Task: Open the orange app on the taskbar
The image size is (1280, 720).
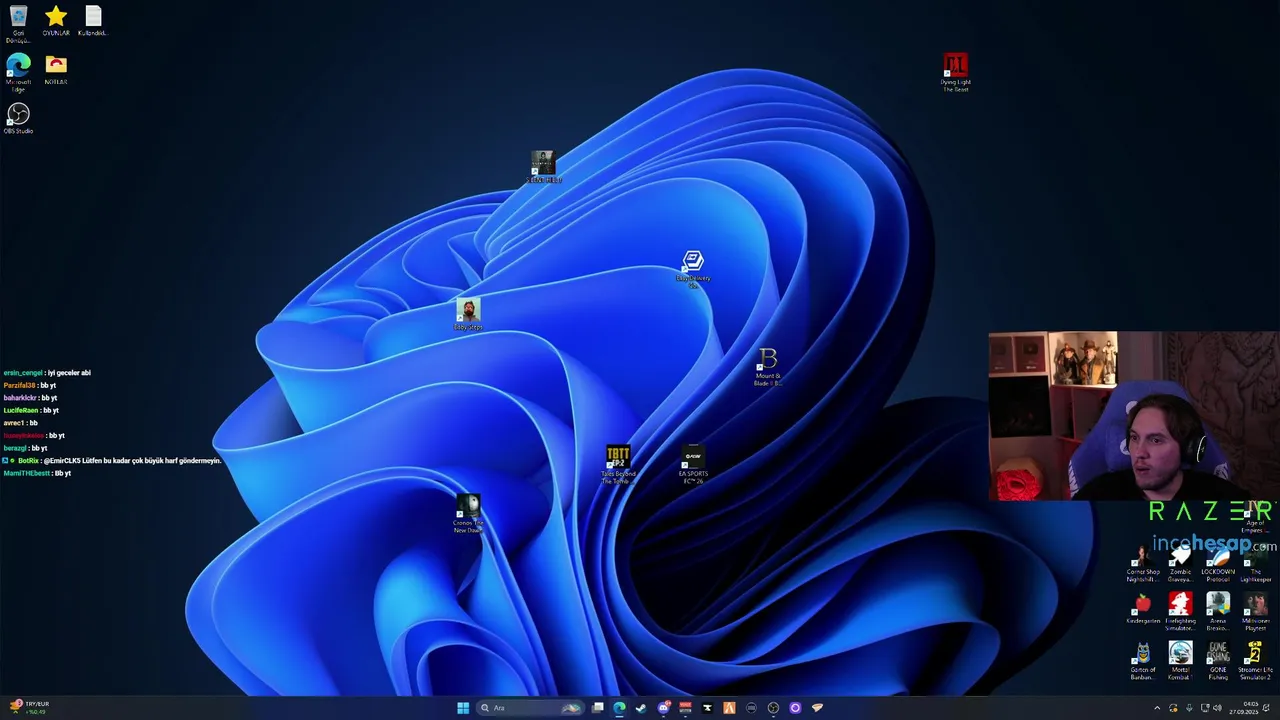Action: pos(729,708)
